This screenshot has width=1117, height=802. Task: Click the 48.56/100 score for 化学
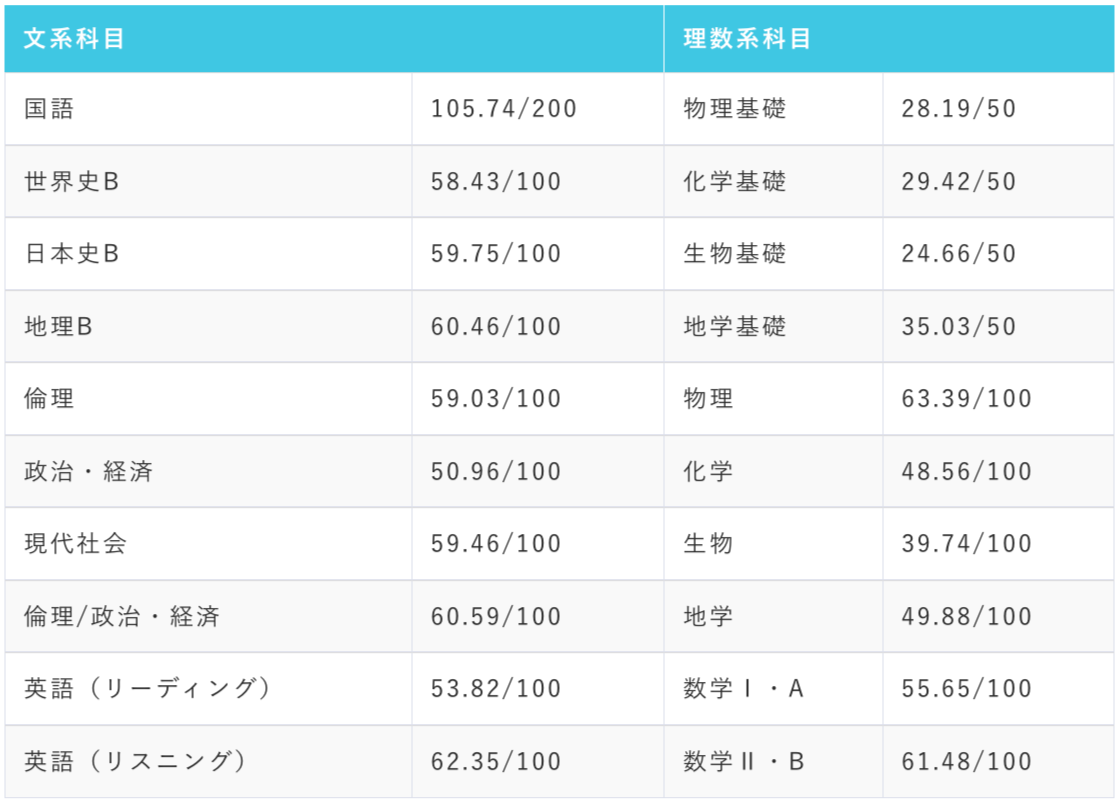point(966,472)
